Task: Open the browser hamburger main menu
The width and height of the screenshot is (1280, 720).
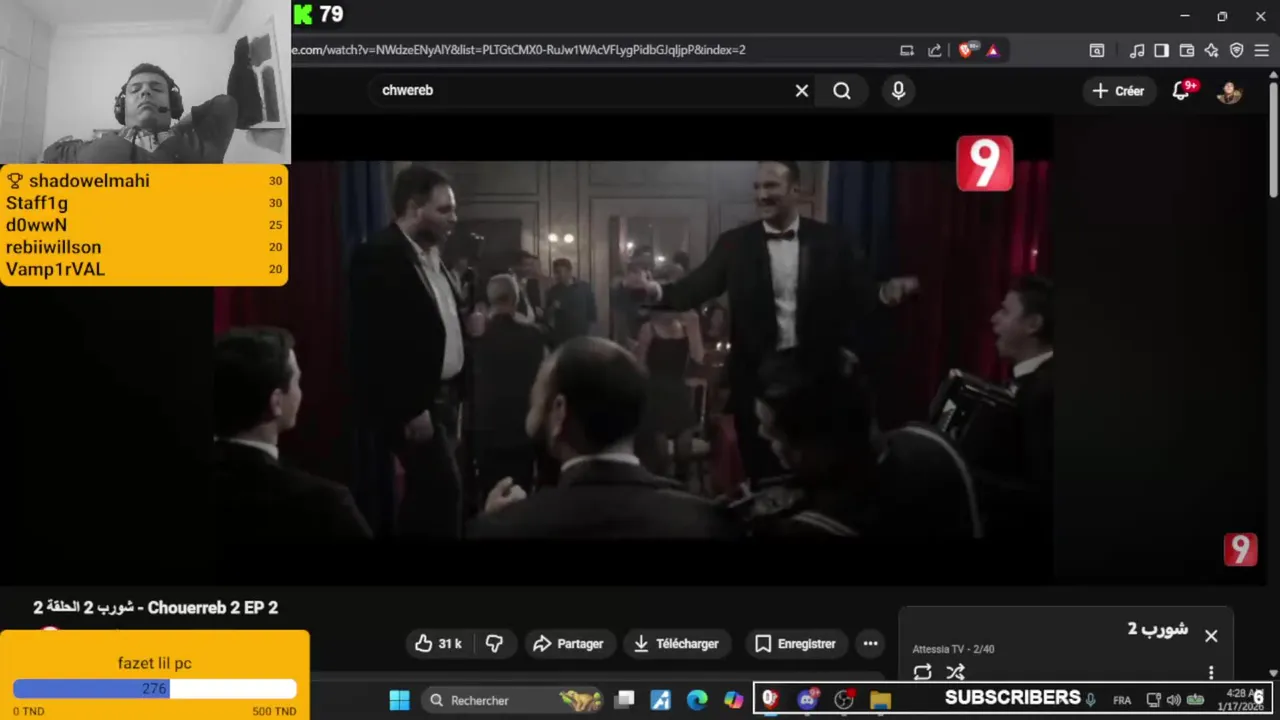Action: [x=1262, y=50]
